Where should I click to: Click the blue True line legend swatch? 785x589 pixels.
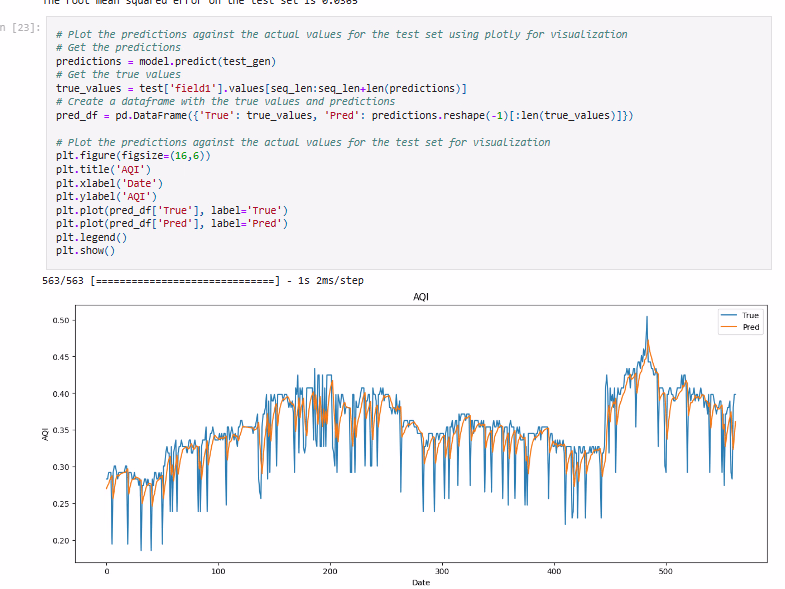point(727,315)
